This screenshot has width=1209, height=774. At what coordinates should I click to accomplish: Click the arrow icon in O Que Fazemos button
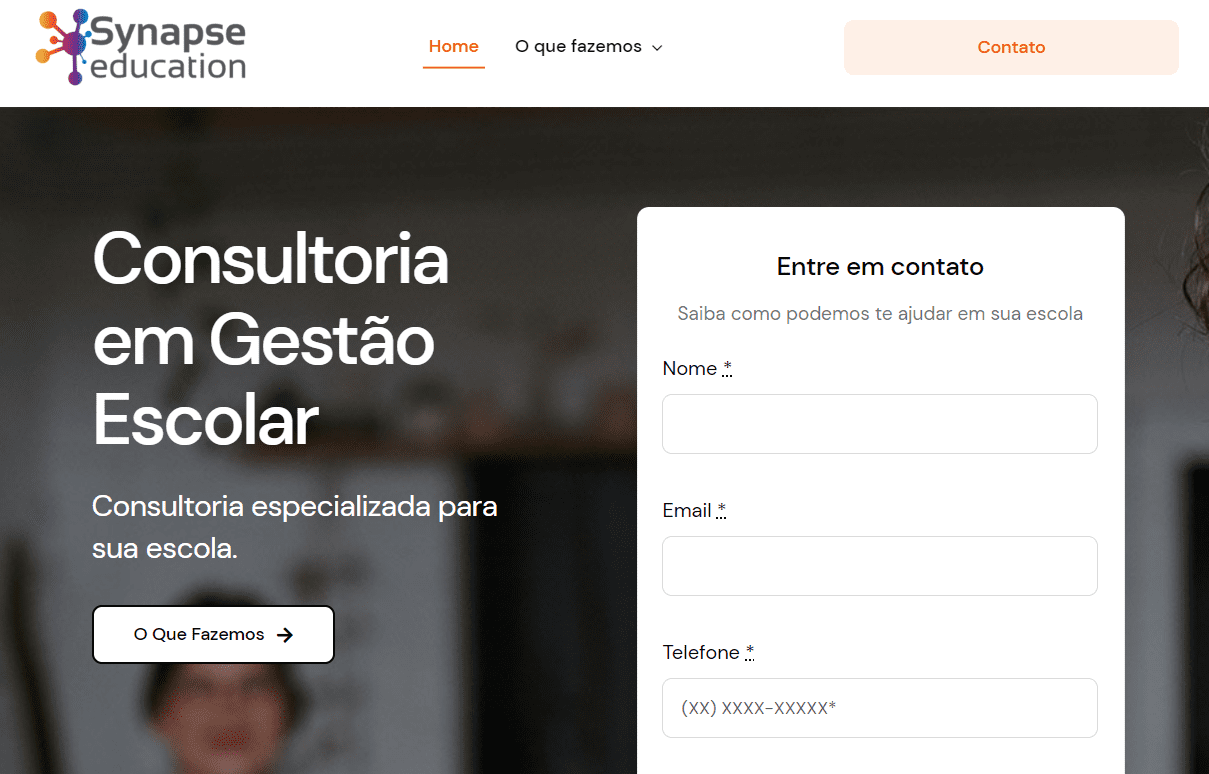285,635
